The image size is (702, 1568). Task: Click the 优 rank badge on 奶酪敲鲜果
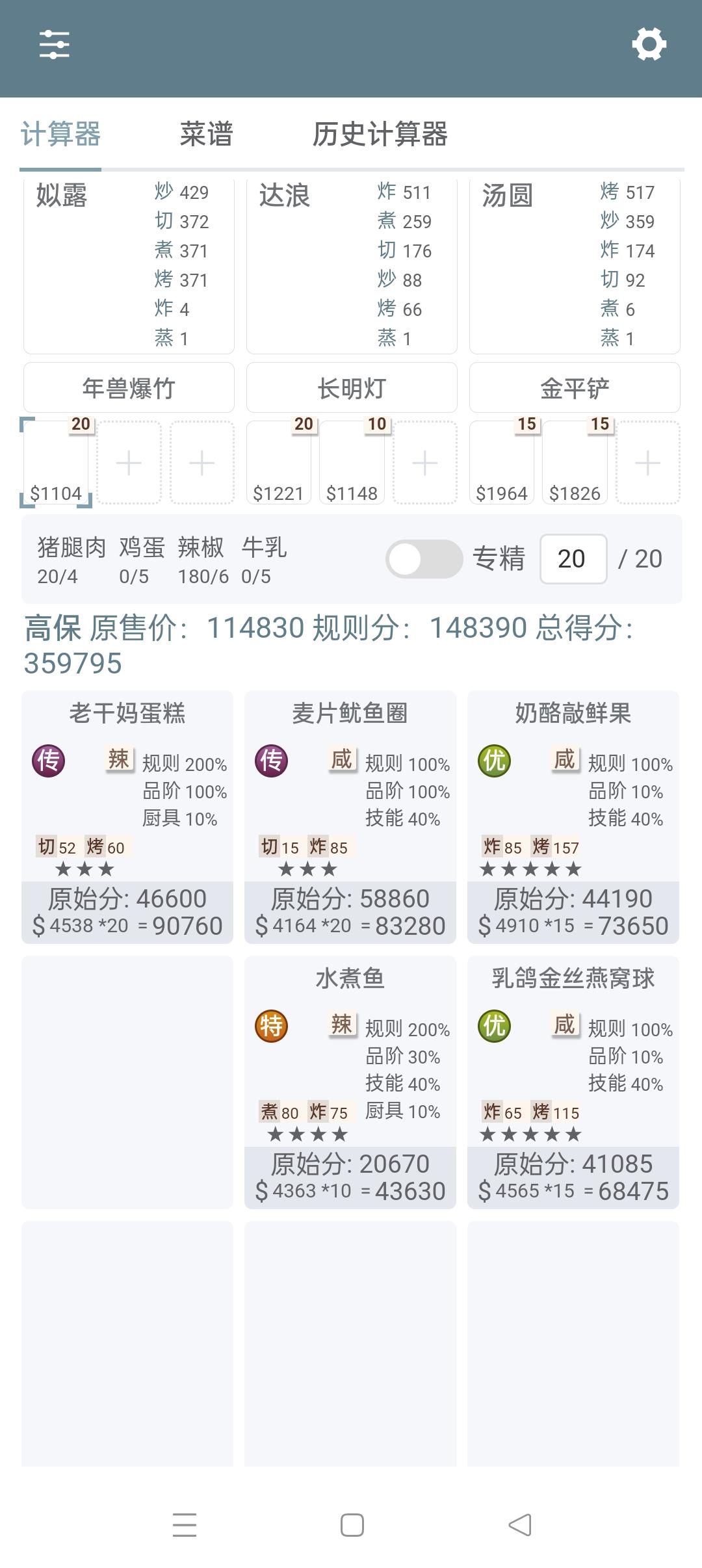pyautogui.click(x=495, y=761)
